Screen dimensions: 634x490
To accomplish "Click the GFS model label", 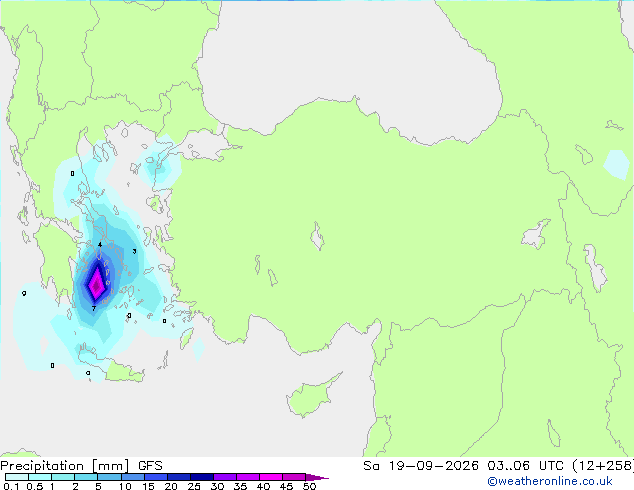I will click(150, 466).
